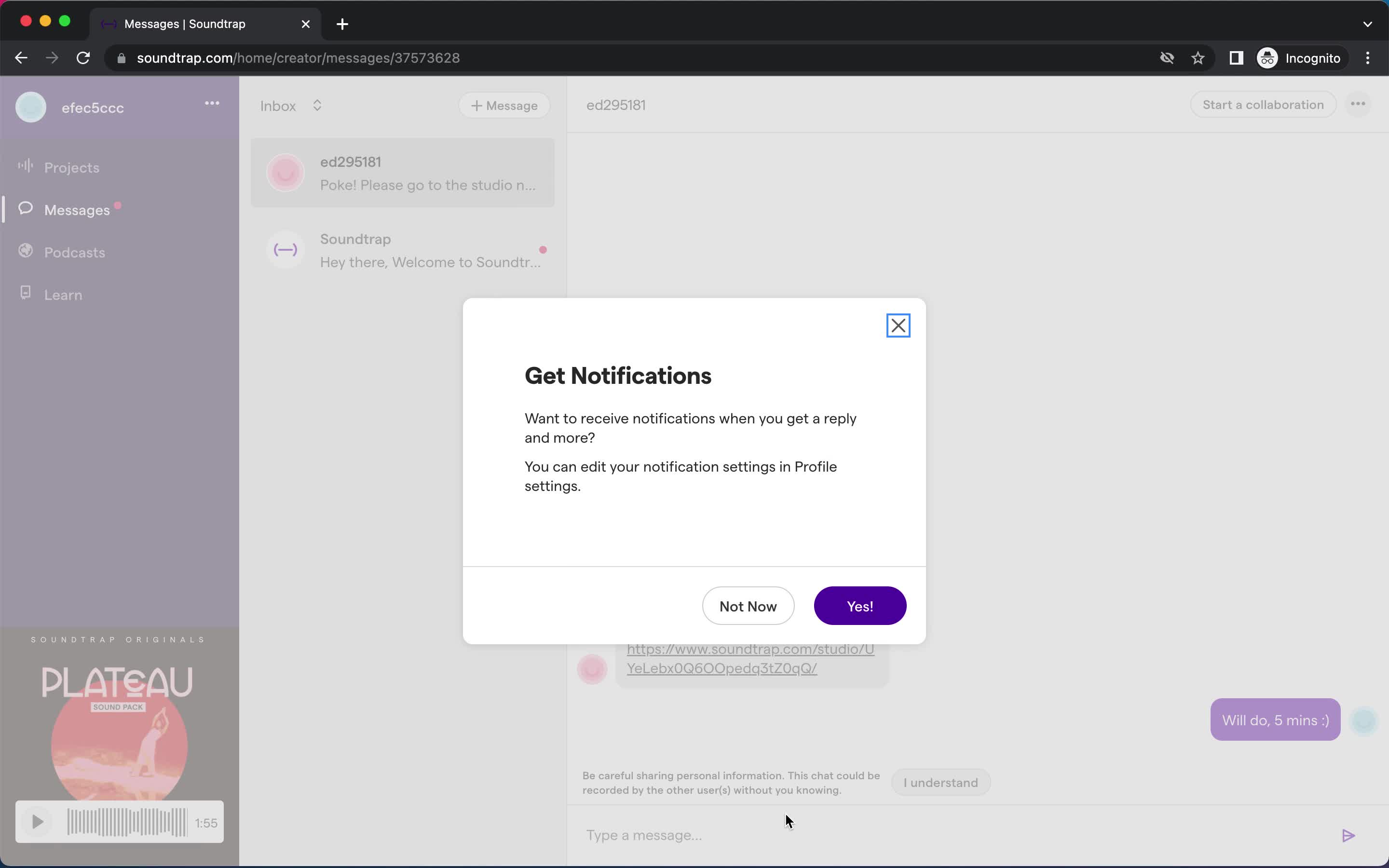Image resolution: width=1389 pixels, height=868 pixels.
Task: Click the Projects icon in sidebar
Action: (25, 166)
